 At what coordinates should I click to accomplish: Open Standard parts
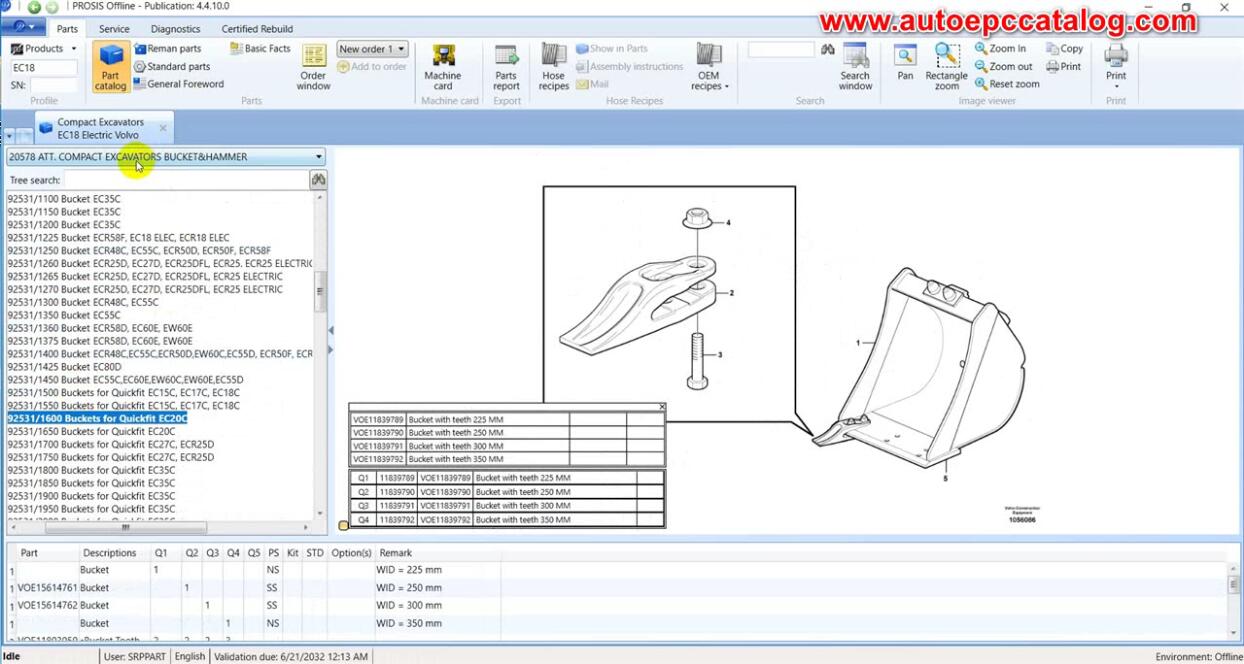(x=172, y=66)
